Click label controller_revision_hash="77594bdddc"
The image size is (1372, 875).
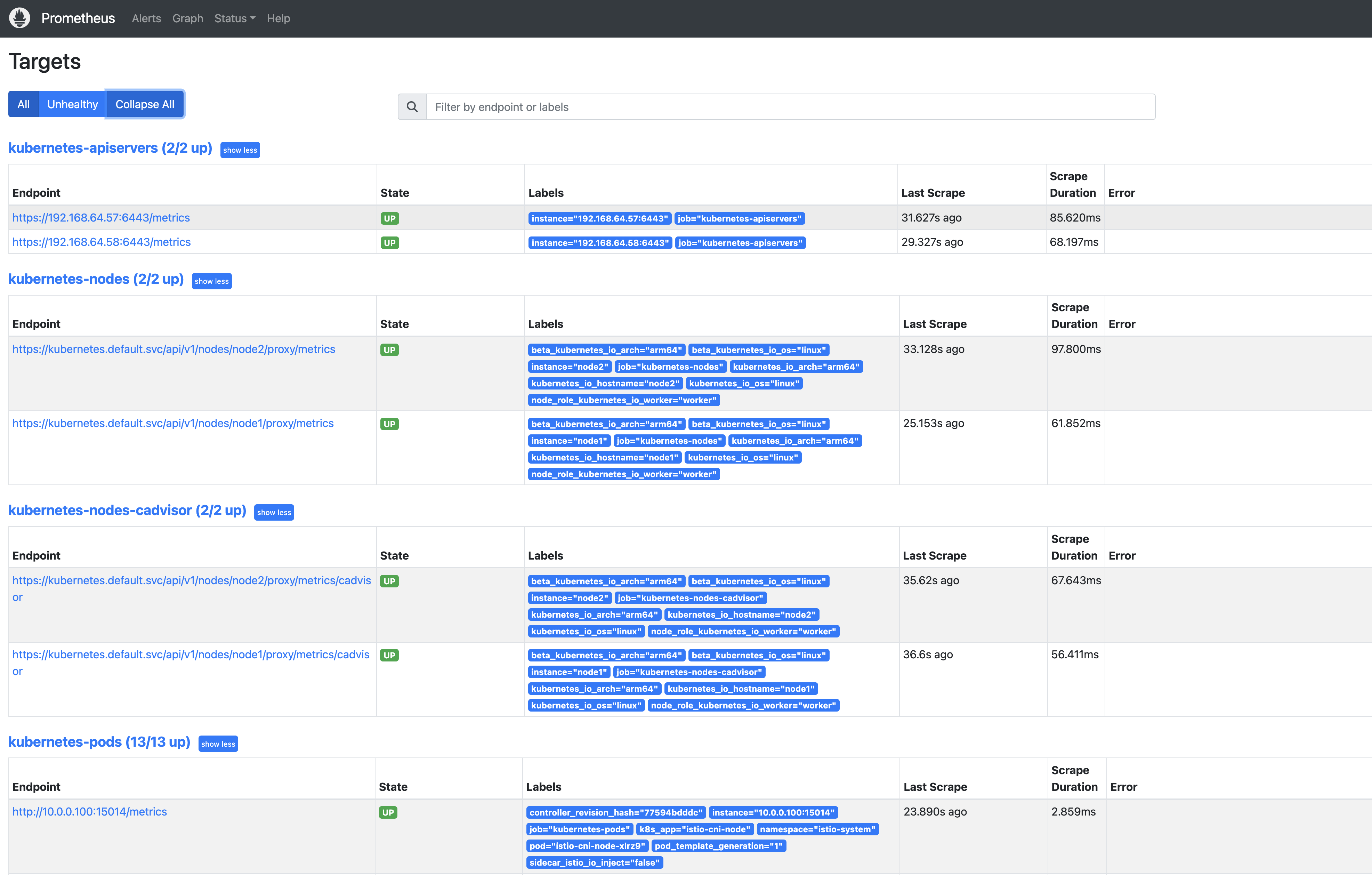[616, 812]
